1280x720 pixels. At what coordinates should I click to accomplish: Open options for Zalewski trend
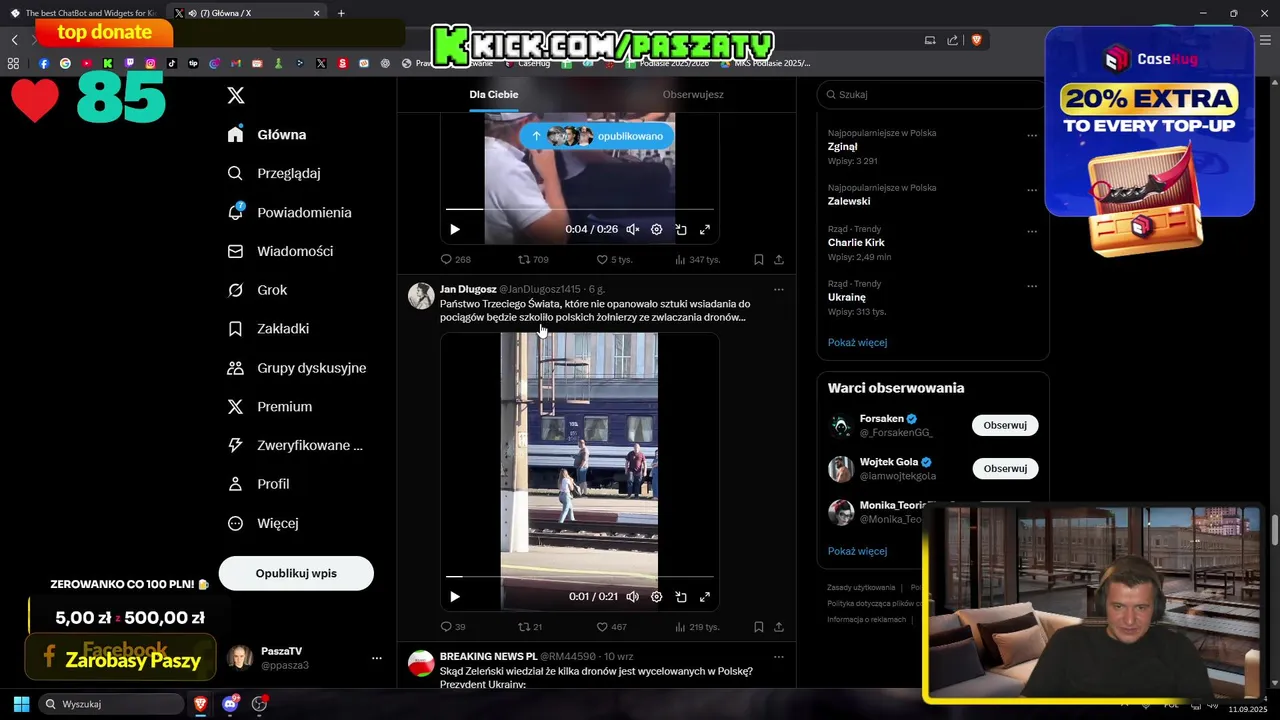click(1032, 190)
